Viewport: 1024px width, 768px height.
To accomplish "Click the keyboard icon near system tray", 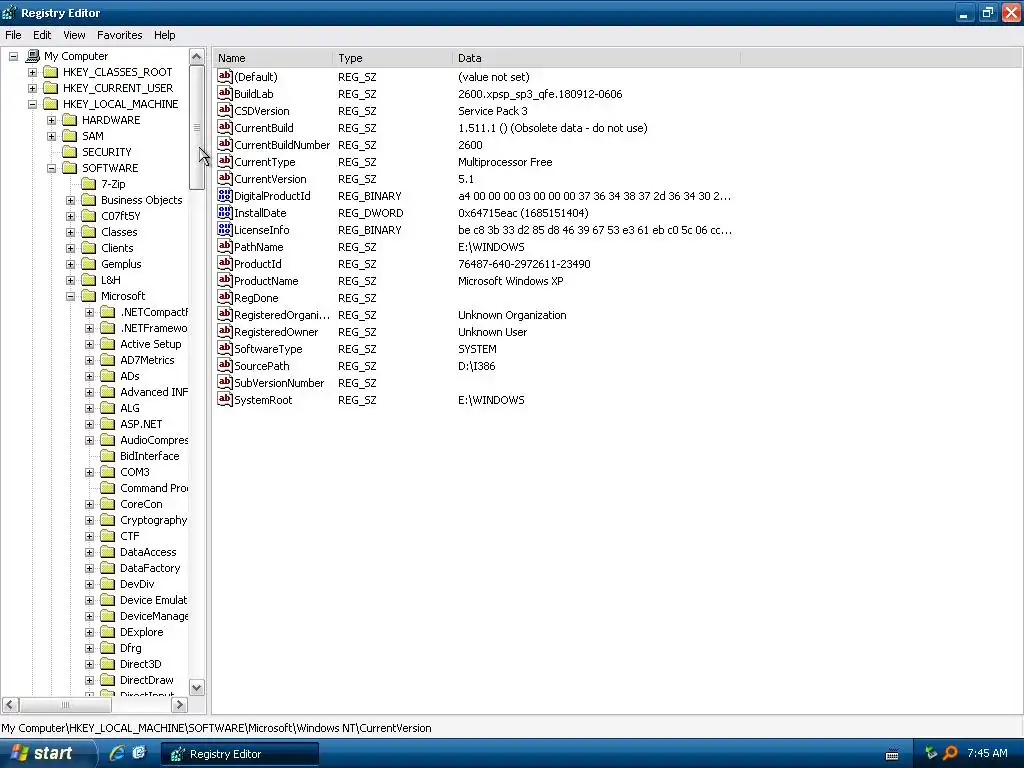I will pos(892,754).
